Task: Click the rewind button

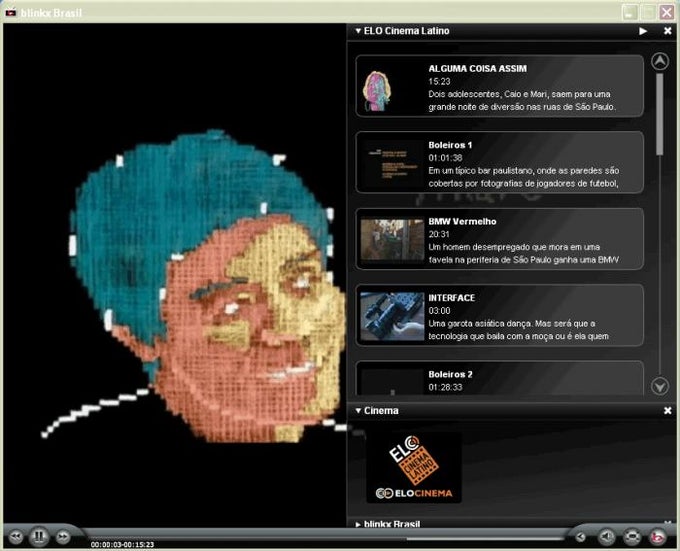Action: pos(16,537)
